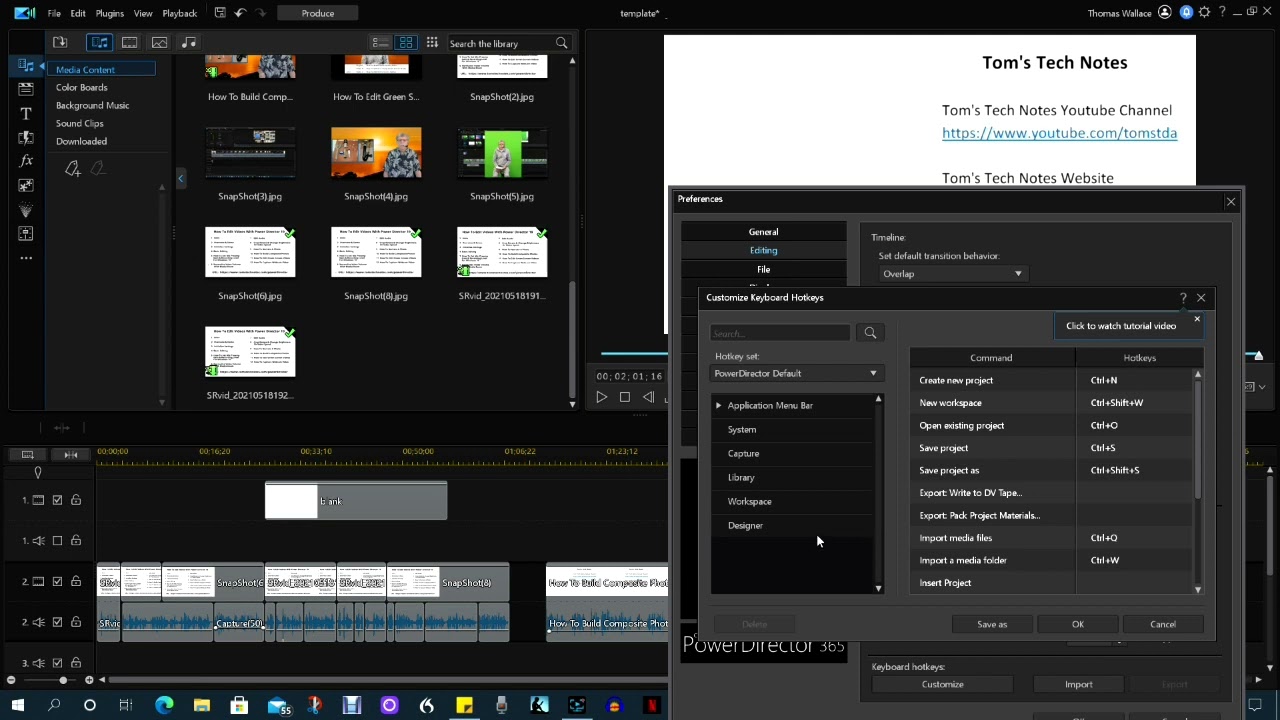Select the General tab in Preferences
This screenshot has width=1280, height=720.
[x=763, y=232]
